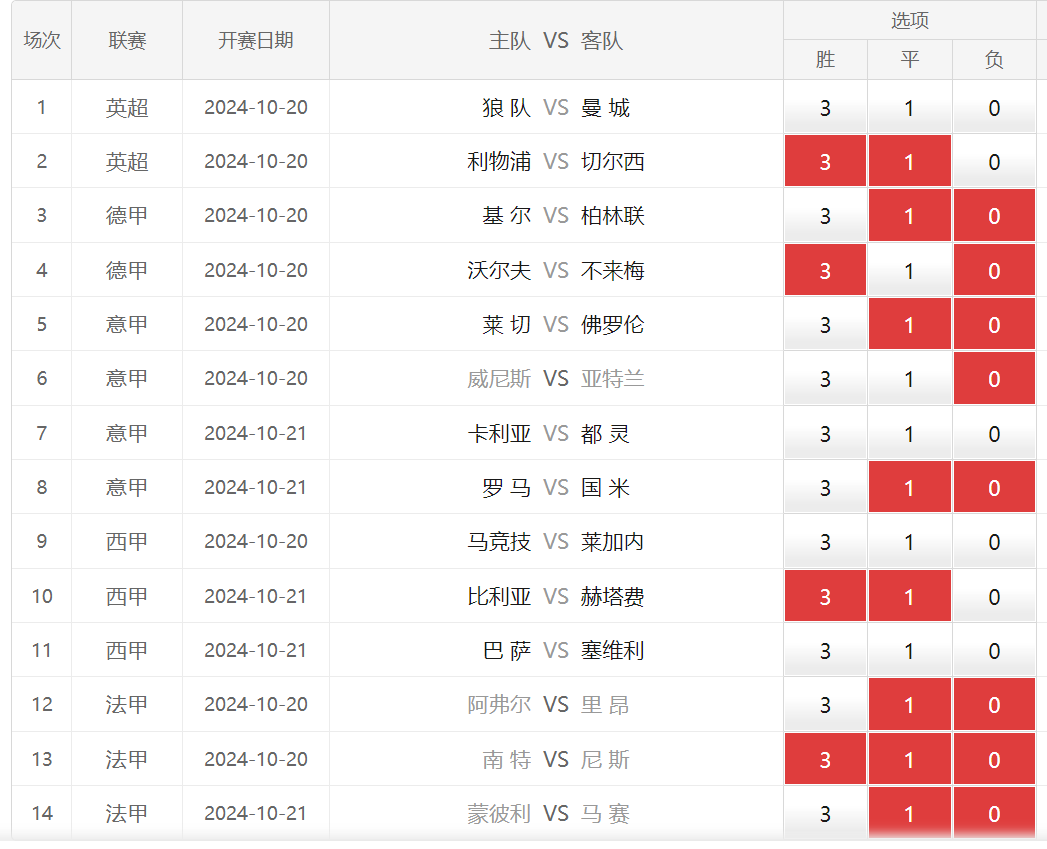Select win (3) for 罗马 vs 国米

coord(825,487)
